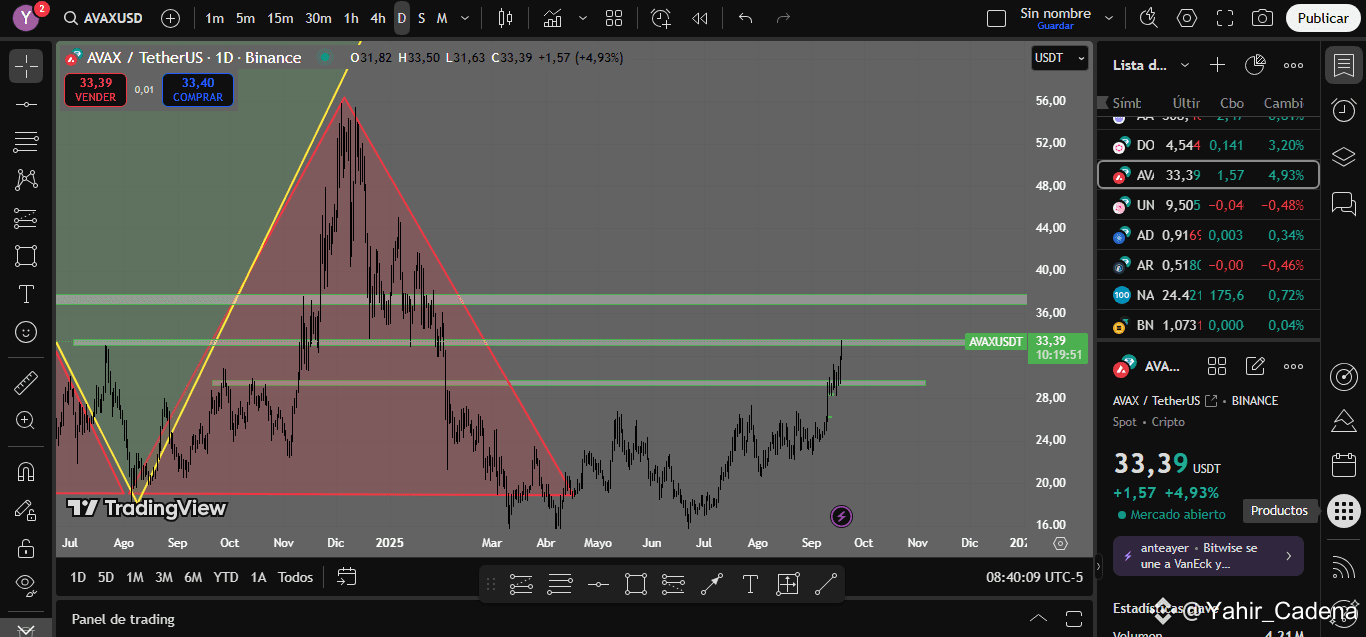Screen dimensions: 1366x637
Task: Expand the timeframe interval dropdown
Action: (x=464, y=18)
